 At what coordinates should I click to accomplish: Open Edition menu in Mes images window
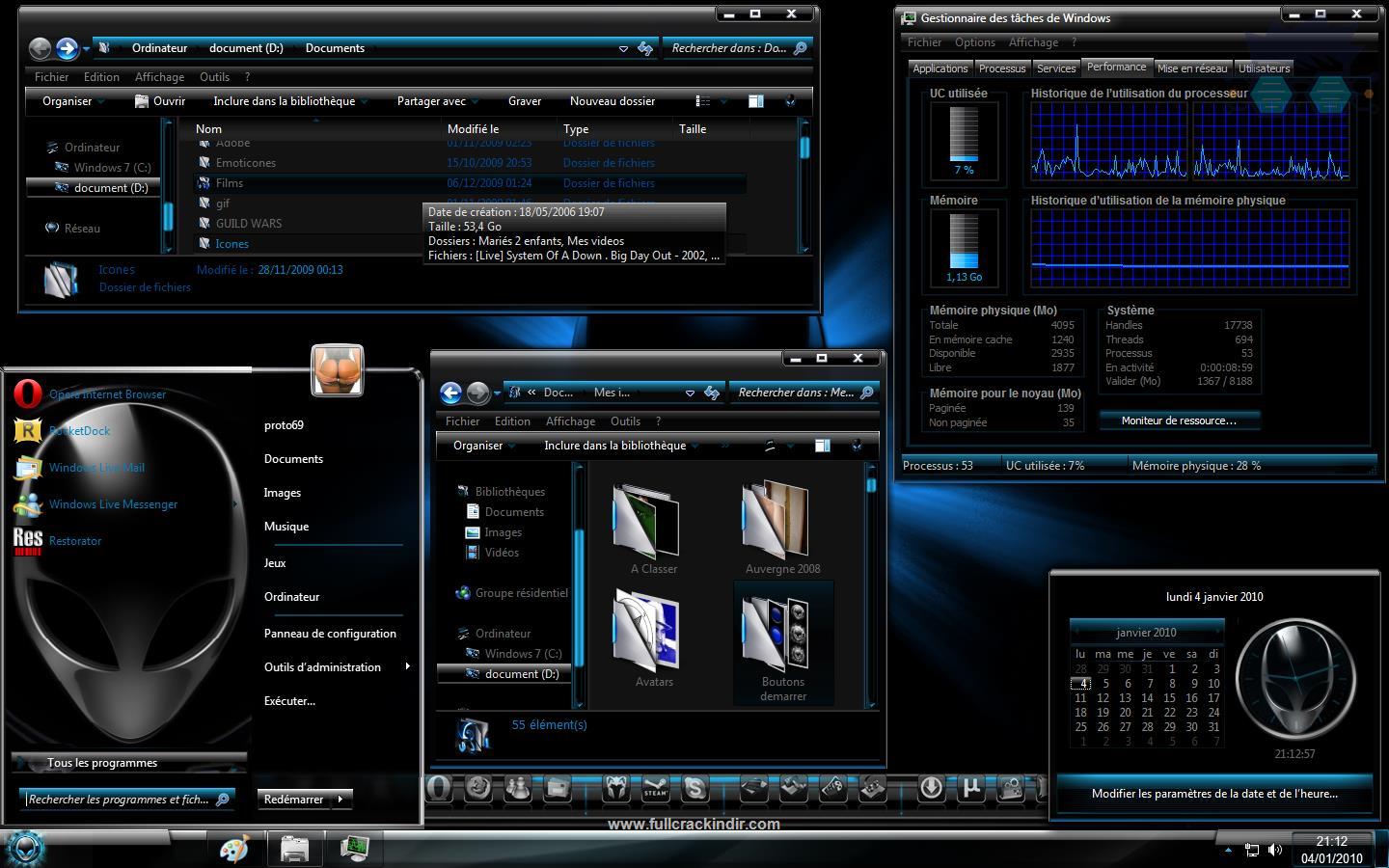coord(512,421)
